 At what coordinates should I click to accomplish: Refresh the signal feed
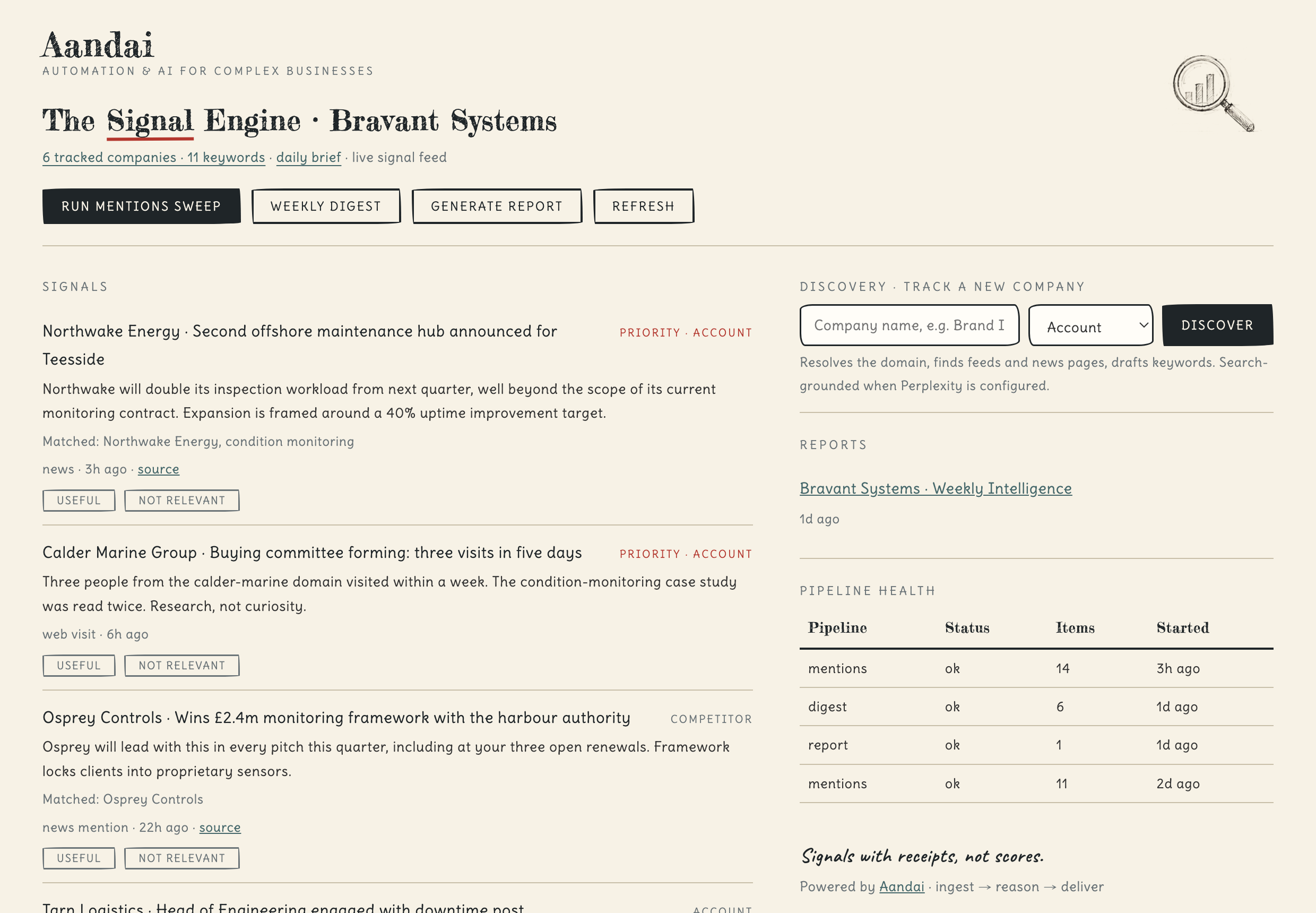pyautogui.click(x=644, y=206)
